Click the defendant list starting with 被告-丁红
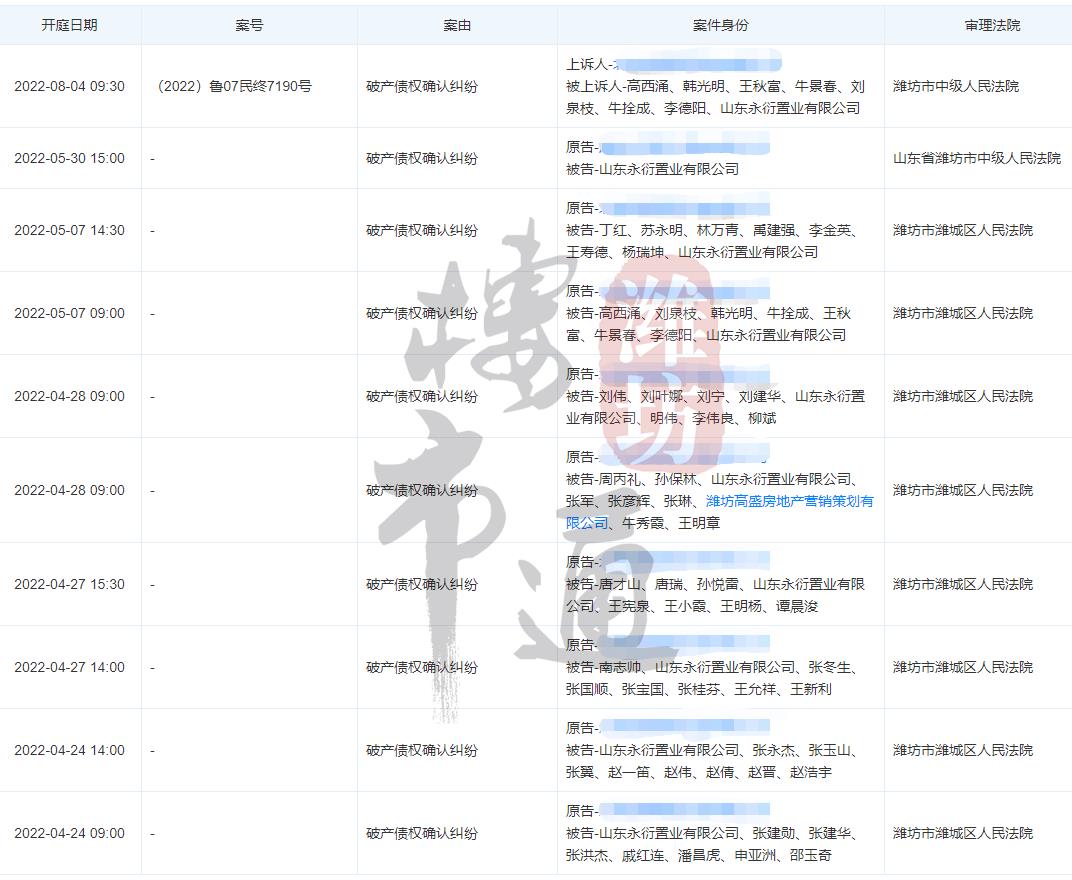Image resolution: width=1072 pixels, height=880 pixels. [711, 241]
